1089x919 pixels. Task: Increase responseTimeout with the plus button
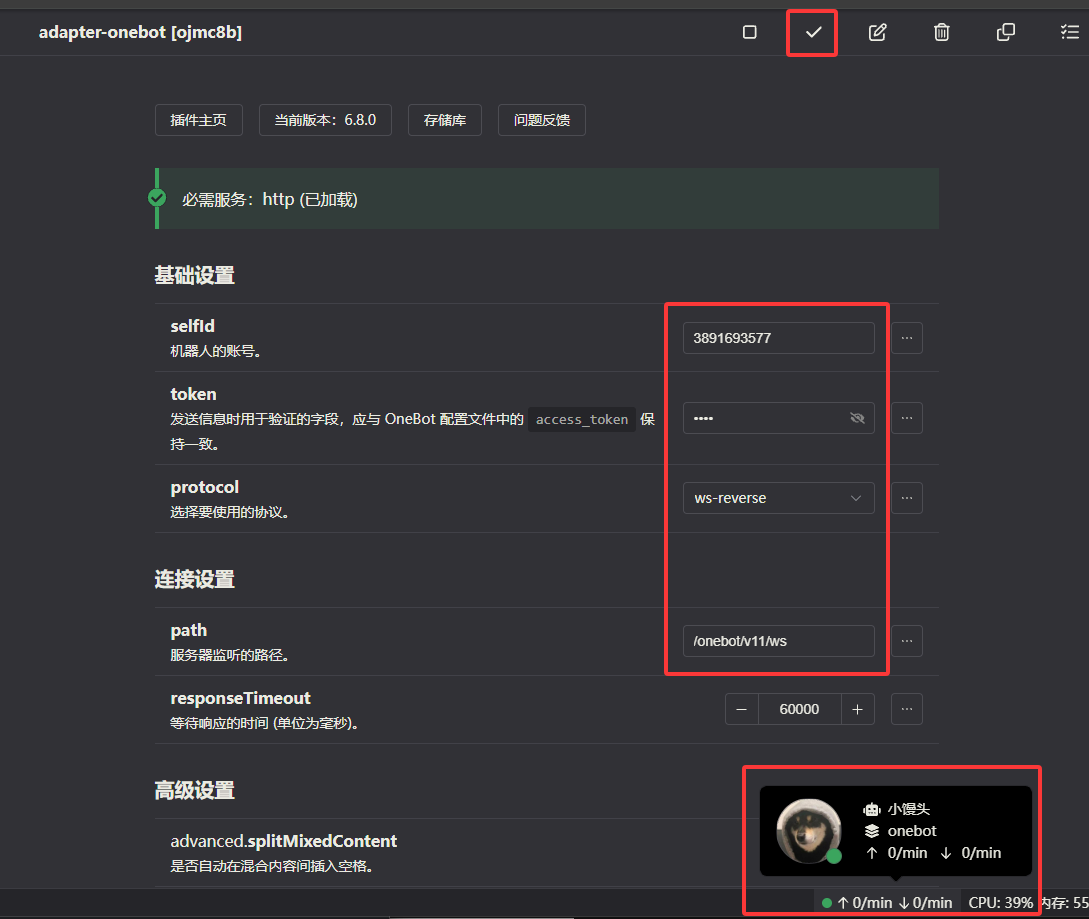coord(857,709)
